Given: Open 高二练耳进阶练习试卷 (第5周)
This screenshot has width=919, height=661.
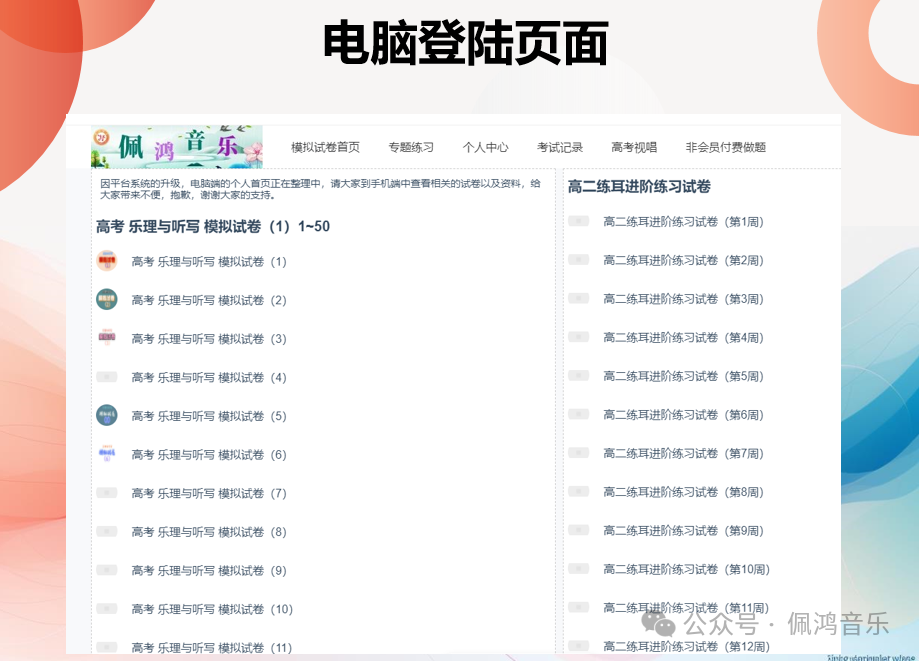Looking at the screenshot, I should pos(683,376).
